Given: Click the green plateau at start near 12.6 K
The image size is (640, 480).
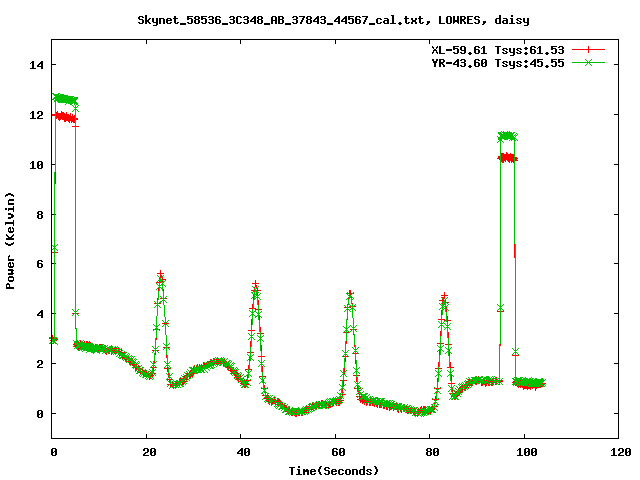Looking at the screenshot, I should coord(65,99).
